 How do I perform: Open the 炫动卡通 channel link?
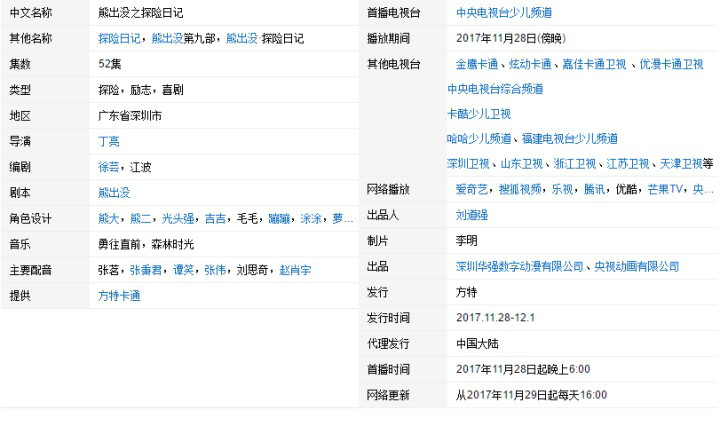tap(530, 64)
